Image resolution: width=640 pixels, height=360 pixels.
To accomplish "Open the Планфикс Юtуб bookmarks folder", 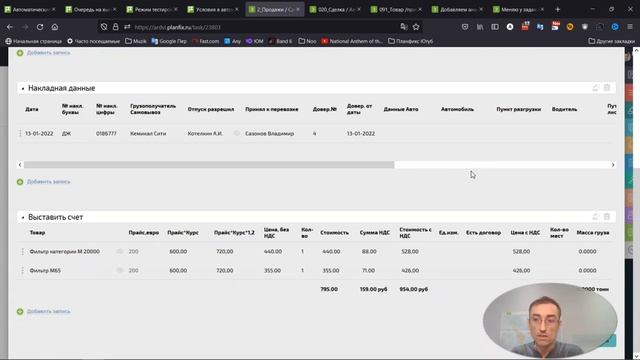I will pyautogui.click(x=411, y=41).
